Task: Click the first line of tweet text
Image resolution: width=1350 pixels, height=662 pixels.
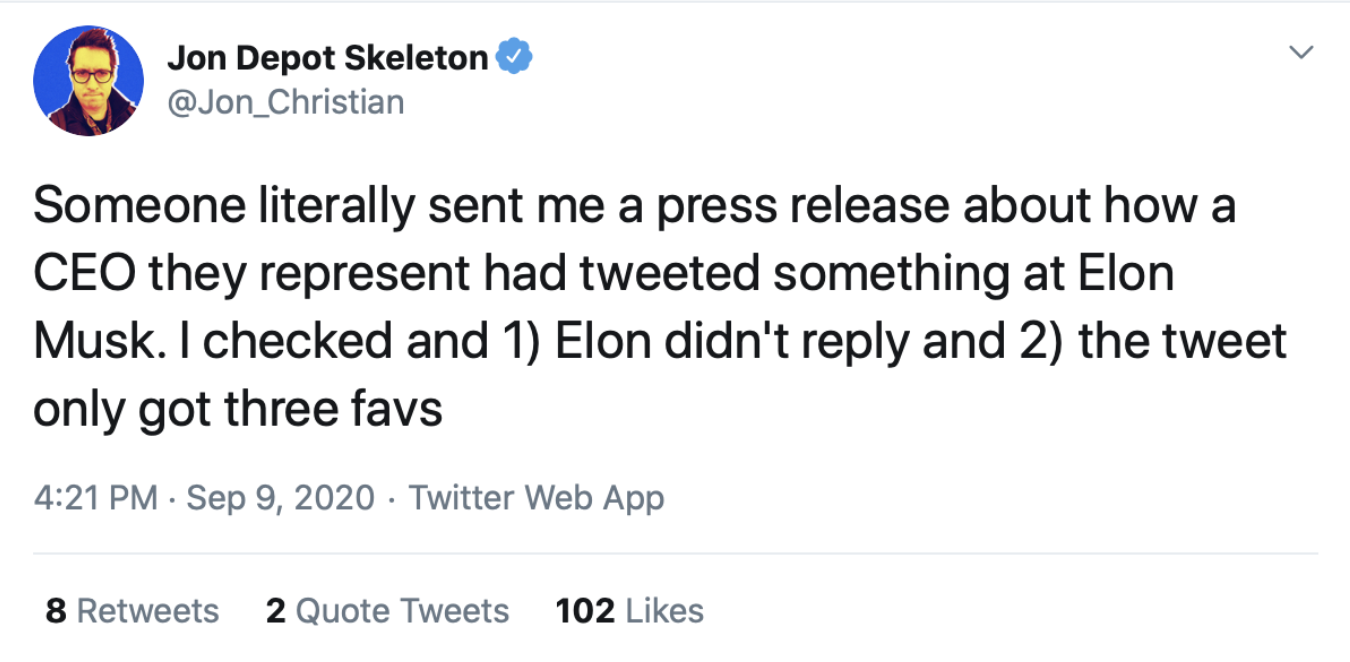Action: click(x=634, y=207)
